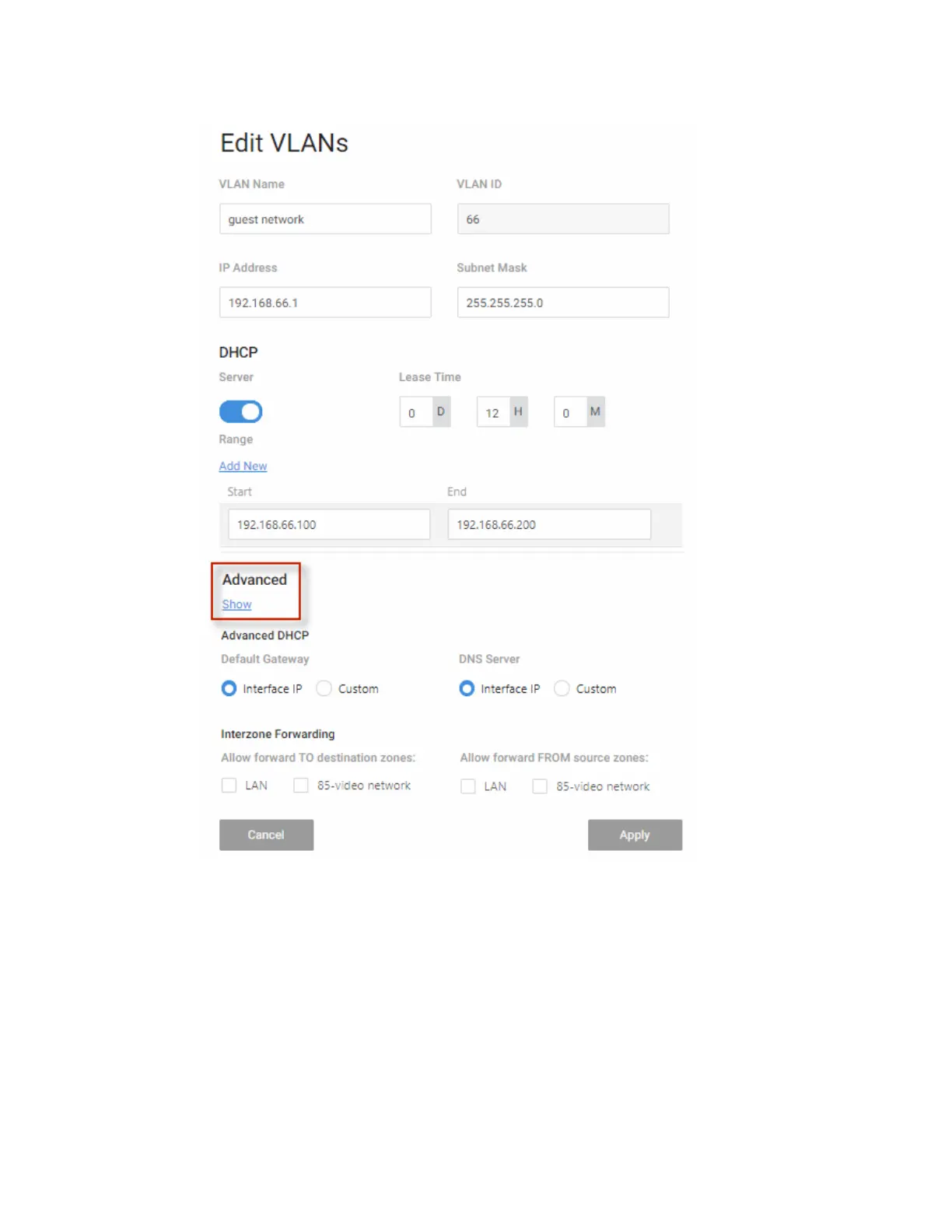Check 85-video network under forward FROM zones
Viewport: 952px width, 1232px height.
pyautogui.click(x=540, y=786)
